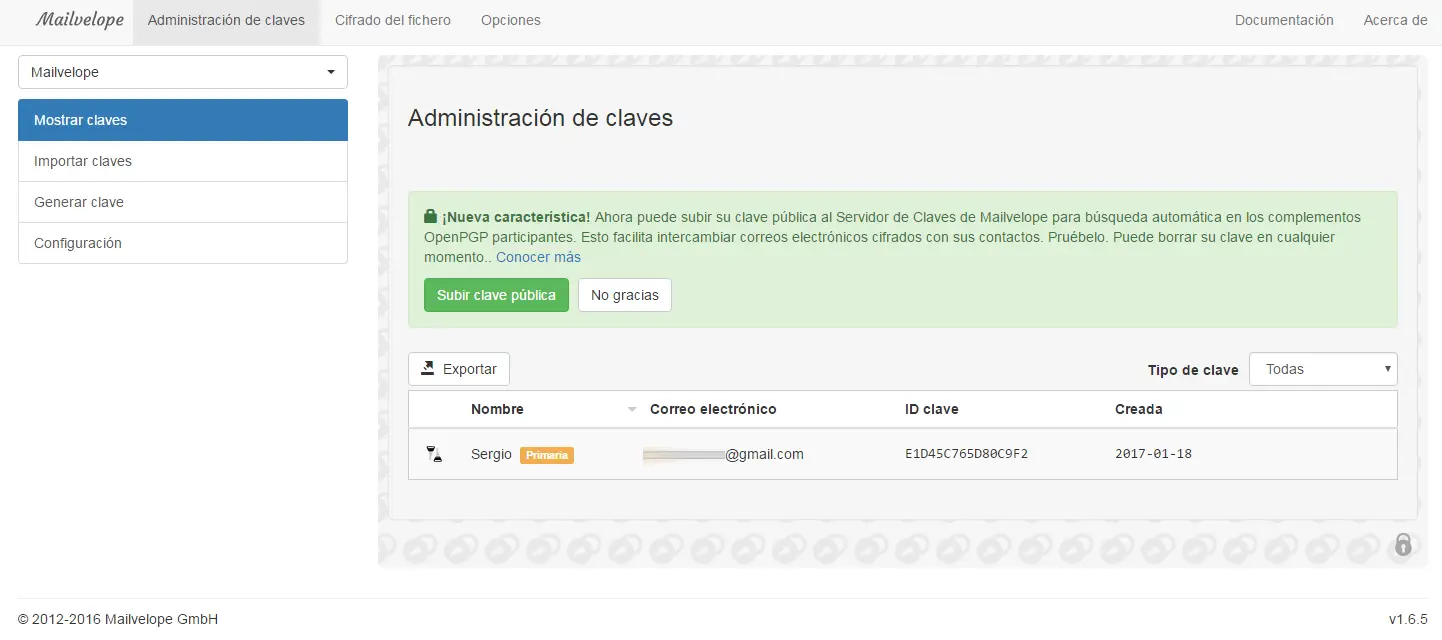Click the creation date 2017-01-18
This screenshot has height=640, width=1442.
(1153, 454)
